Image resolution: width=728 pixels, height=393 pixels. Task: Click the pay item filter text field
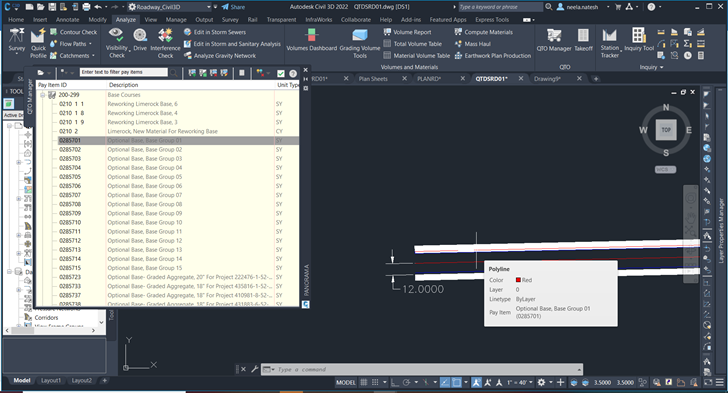124,72
